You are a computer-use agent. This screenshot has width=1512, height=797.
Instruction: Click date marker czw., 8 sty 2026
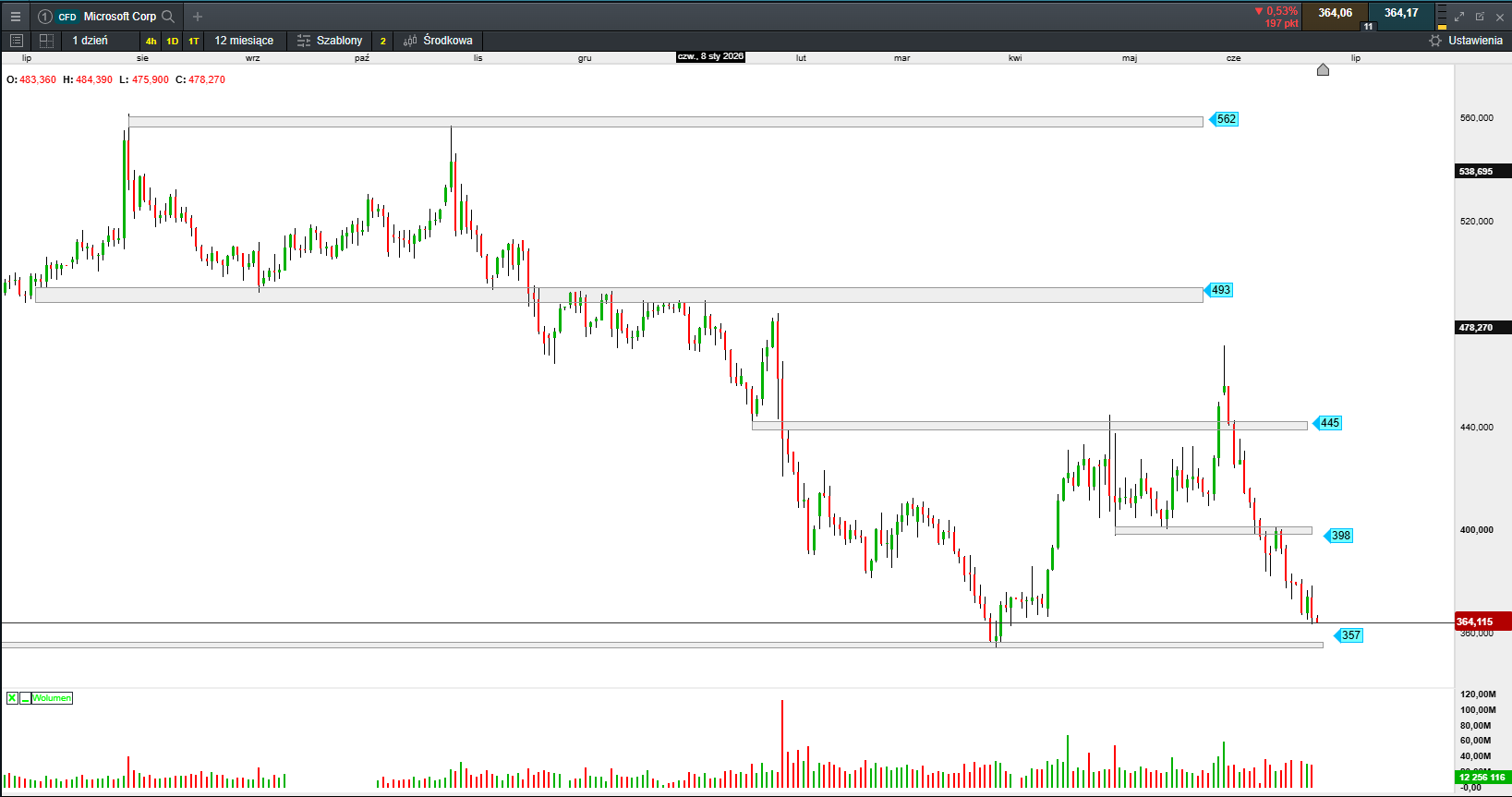(x=710, y=56)
